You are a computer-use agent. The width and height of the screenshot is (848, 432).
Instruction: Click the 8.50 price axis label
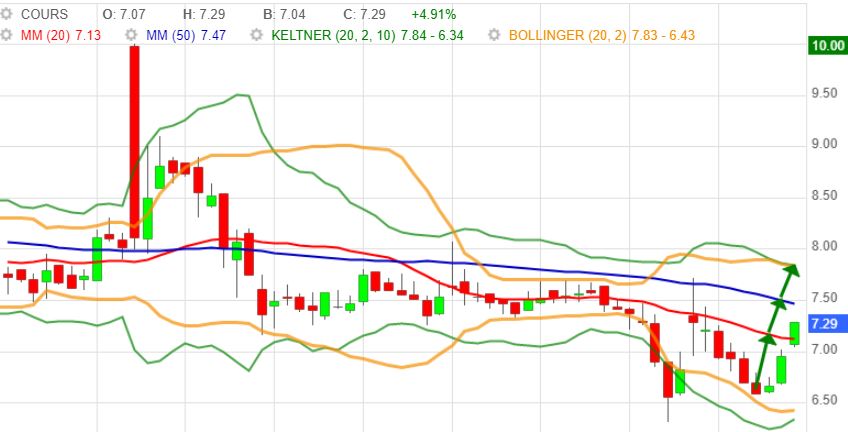coord(827,196)
